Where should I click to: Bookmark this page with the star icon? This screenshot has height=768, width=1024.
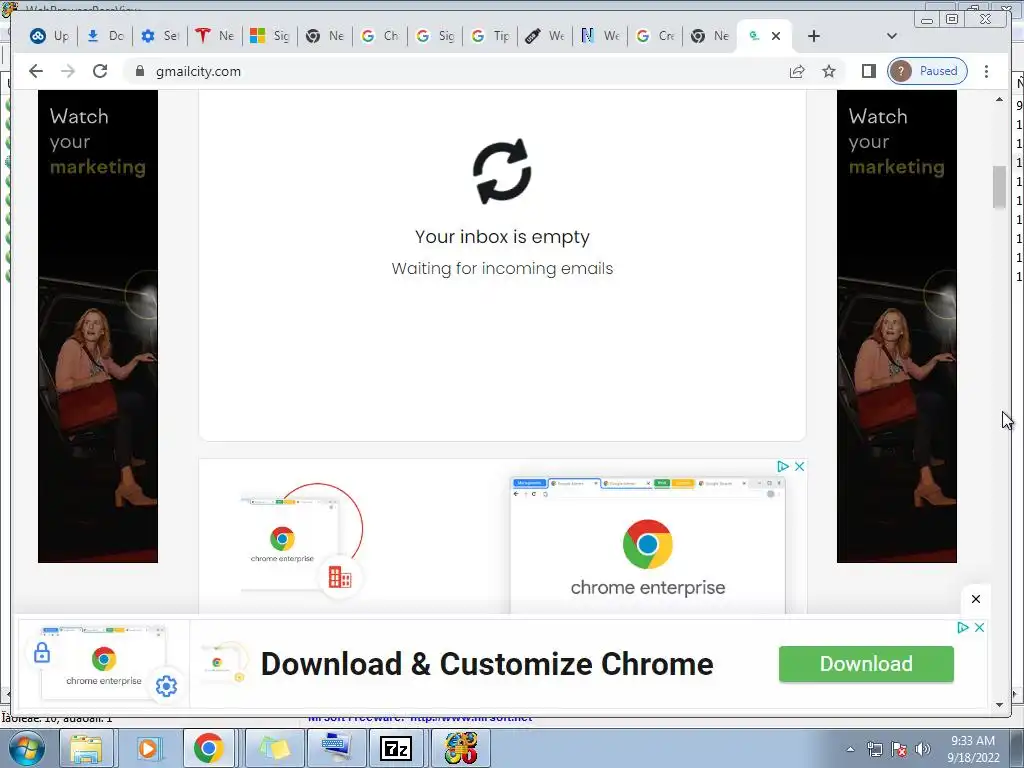click(x=829, y=71)
